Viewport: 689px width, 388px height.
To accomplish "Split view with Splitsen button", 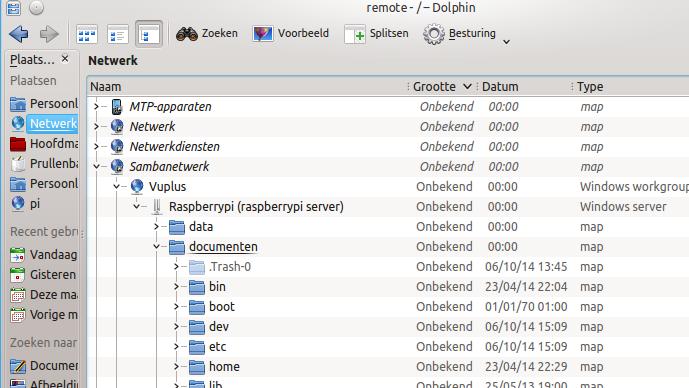I will (377, 33).
